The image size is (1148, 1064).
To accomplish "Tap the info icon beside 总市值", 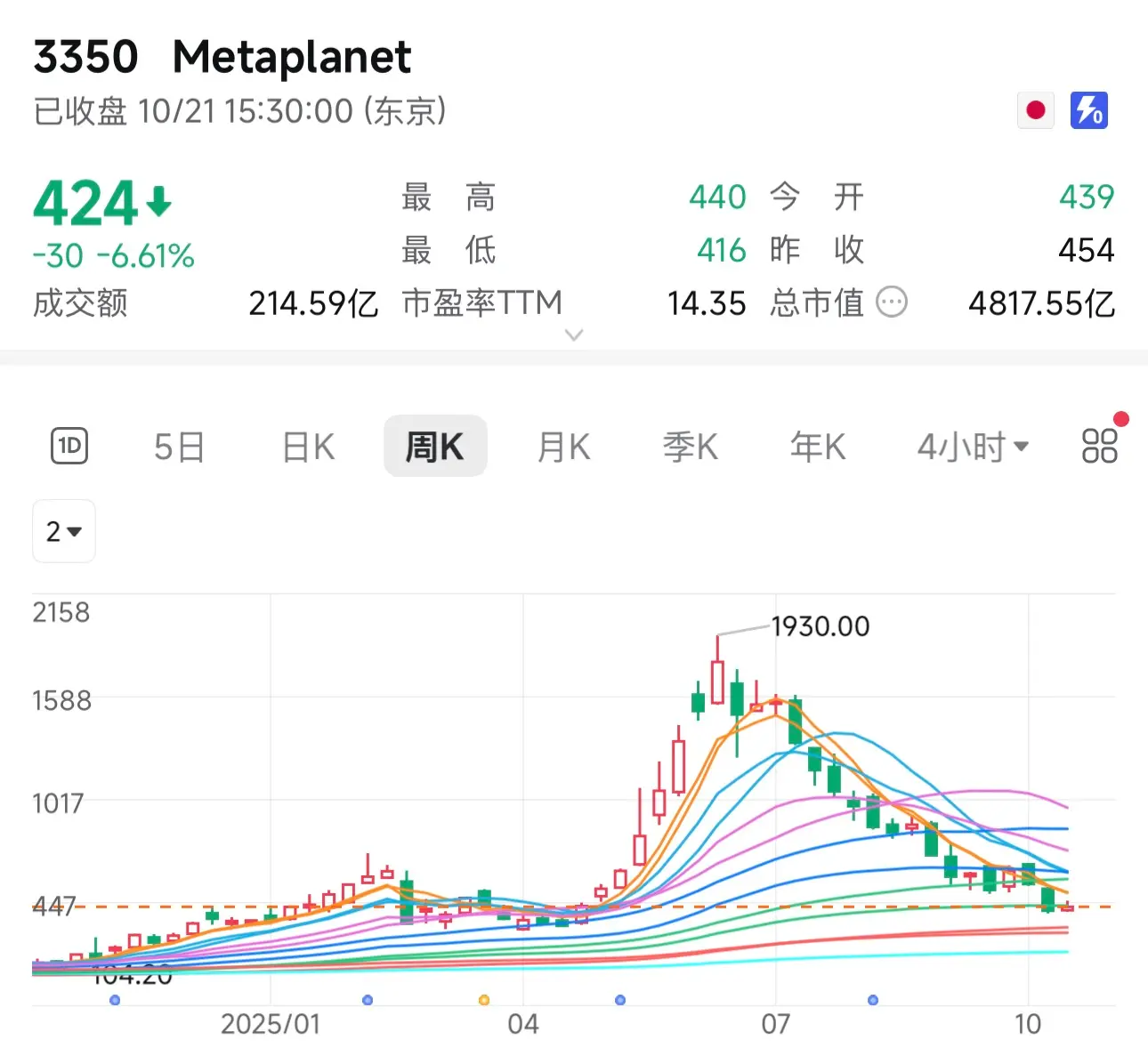I will coord(892,302).
